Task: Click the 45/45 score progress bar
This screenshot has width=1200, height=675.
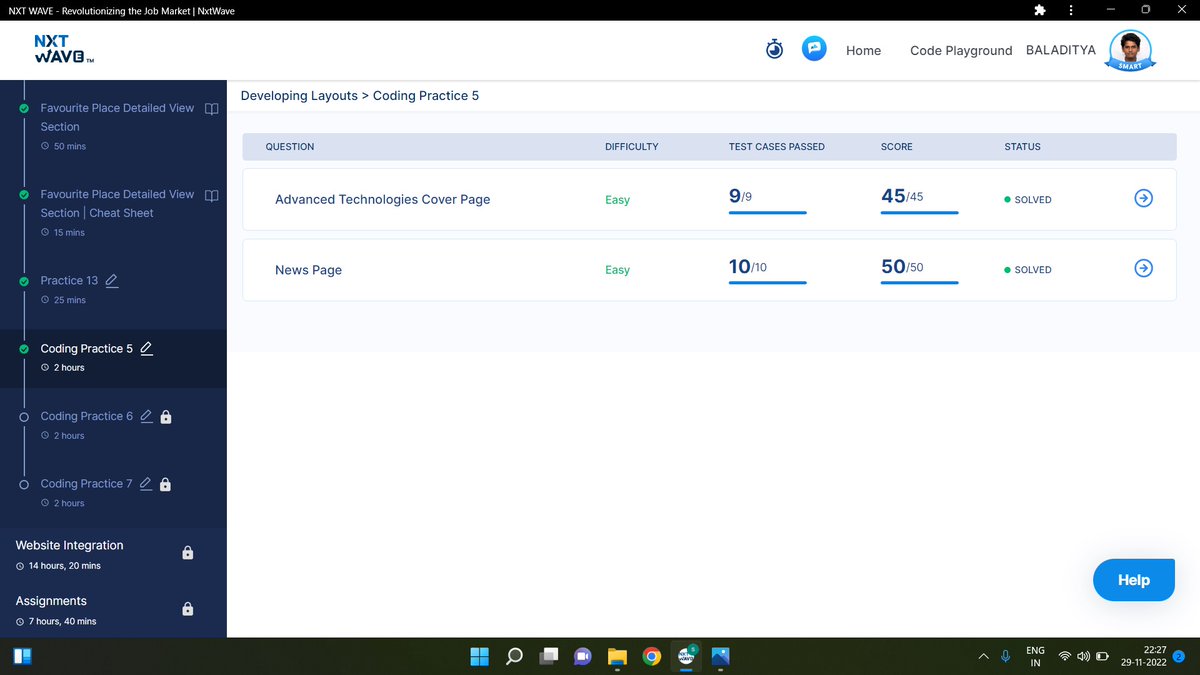Action: [x=919, y=213]
